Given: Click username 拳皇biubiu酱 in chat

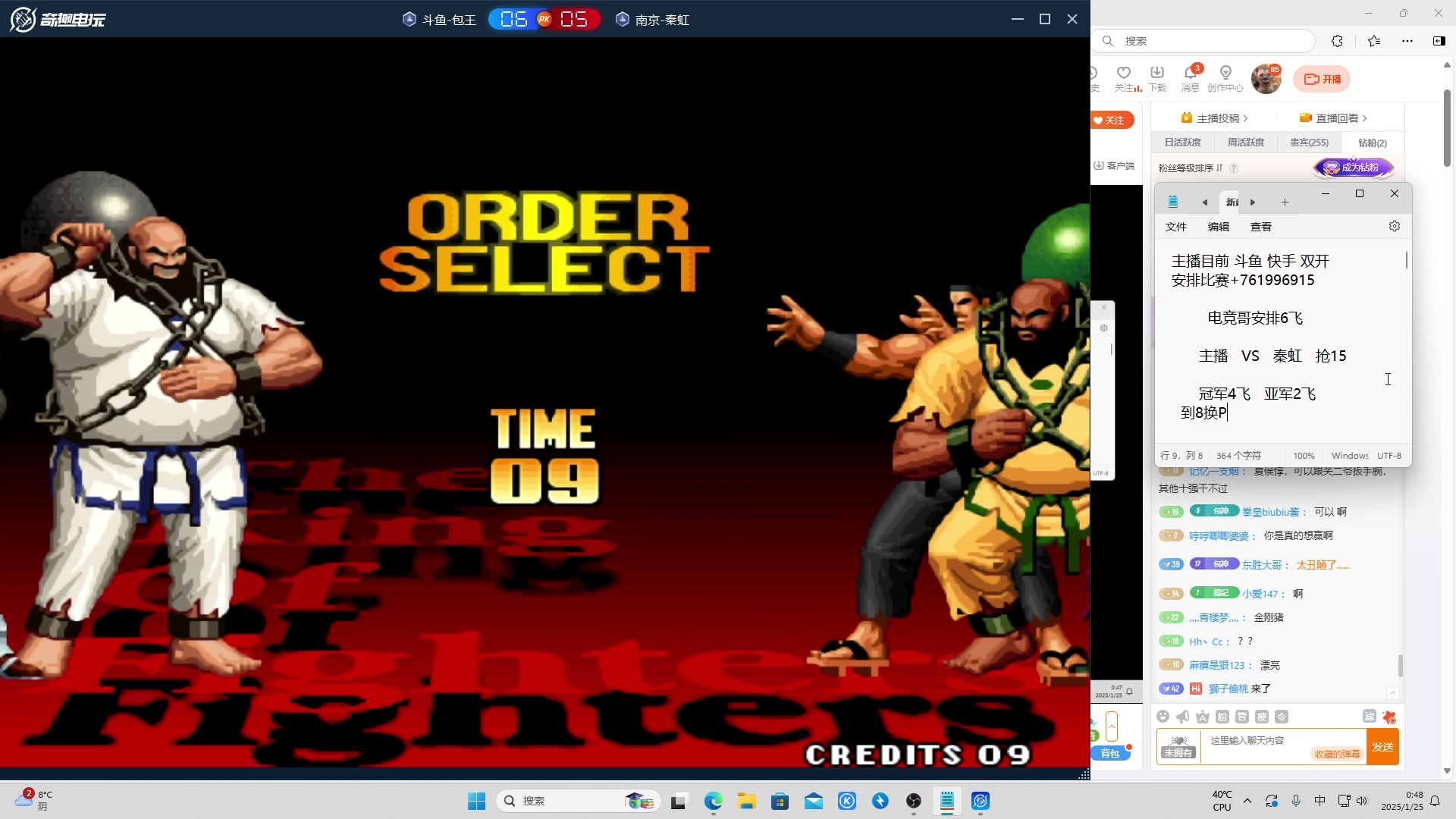Looking at the screenshot, I should [1270, 512].
